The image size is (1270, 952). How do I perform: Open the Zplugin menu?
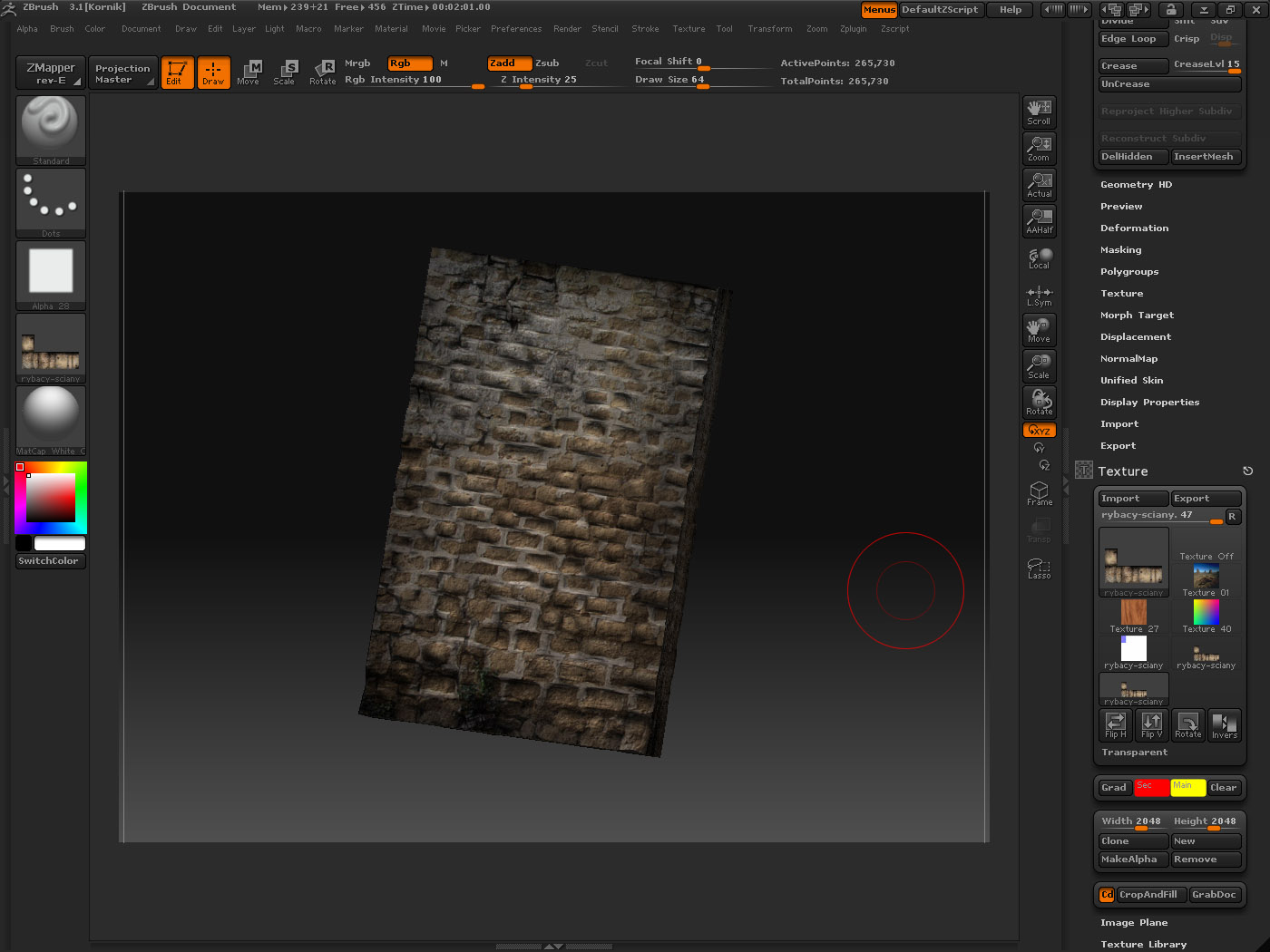click(x=853, y=29)
